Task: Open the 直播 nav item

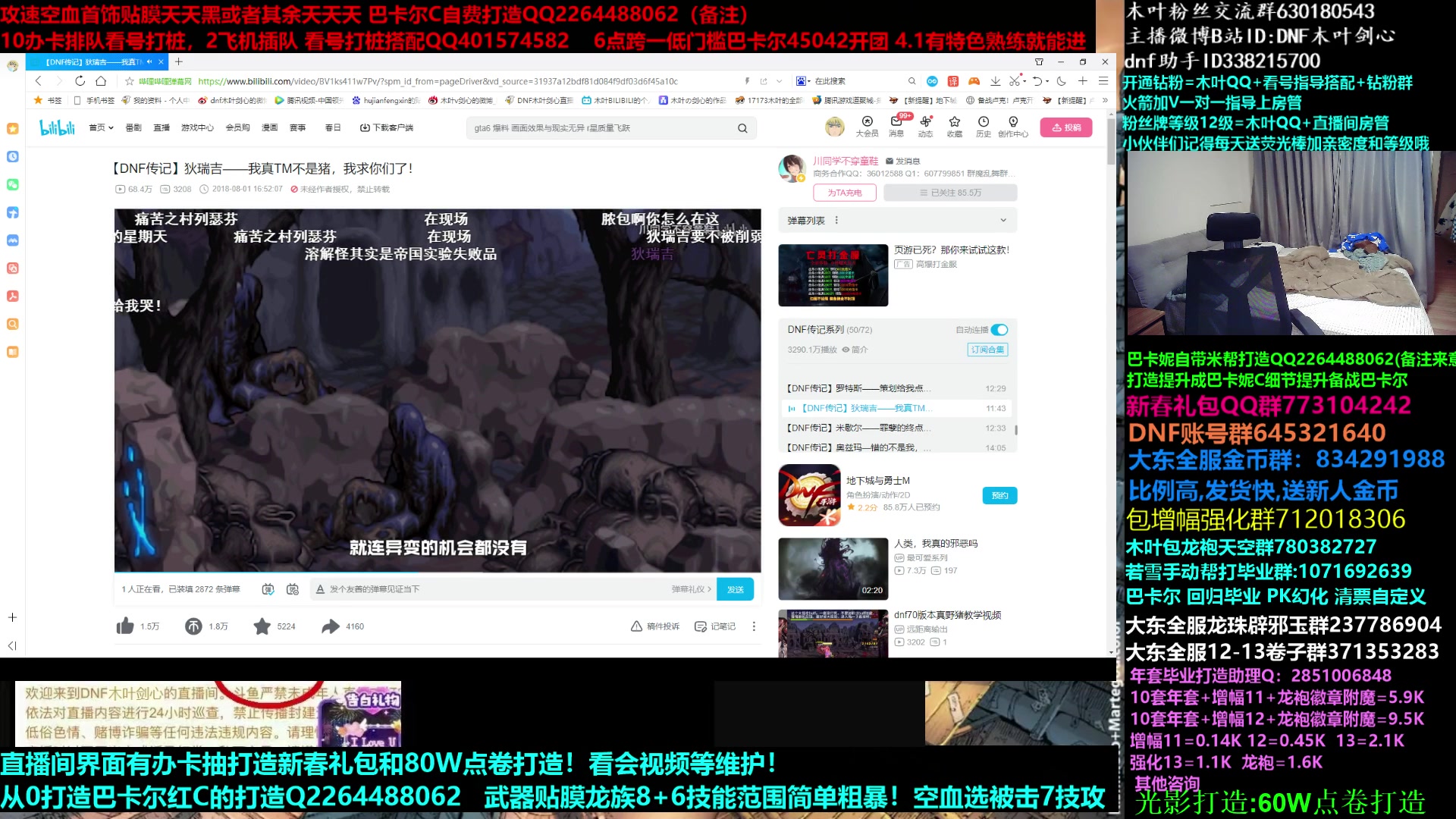Action: (x=162, y=127)
